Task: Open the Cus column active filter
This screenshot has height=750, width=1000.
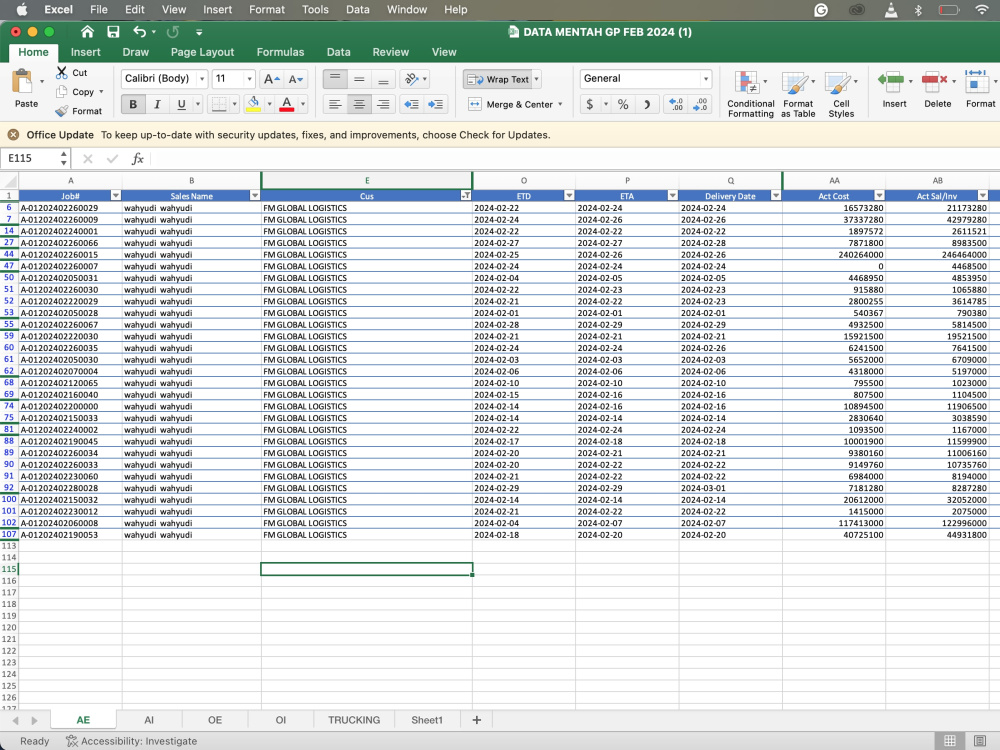Action: [x=466, y=196]
